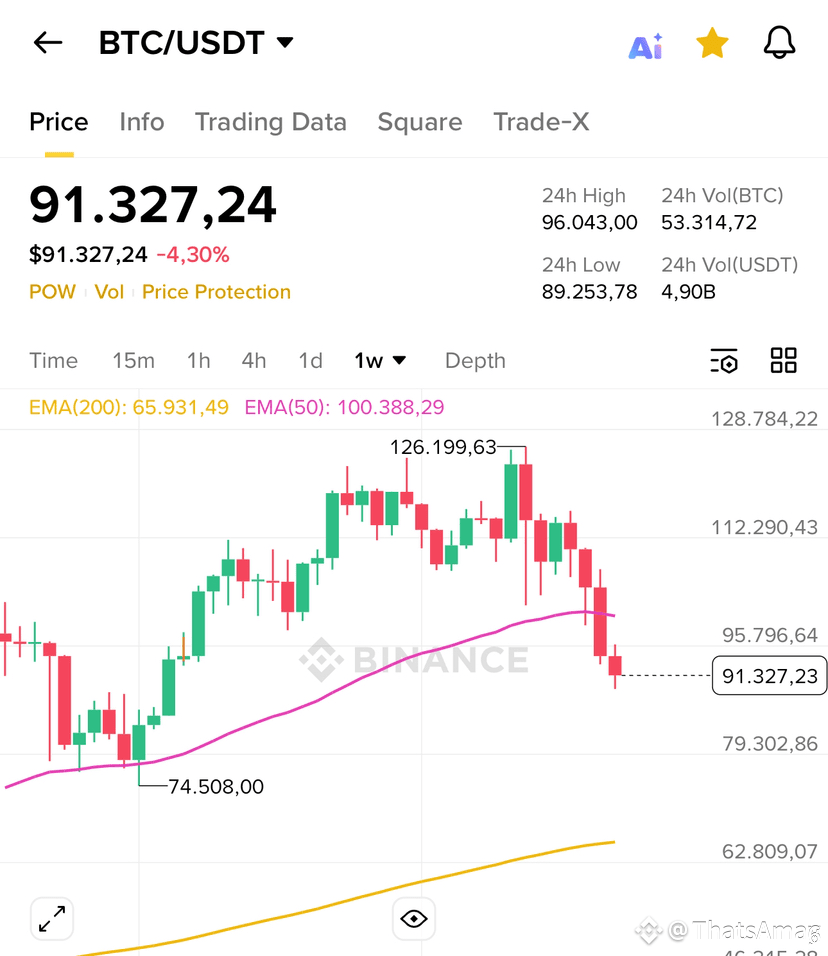Select the Trade-X tab

541,122
